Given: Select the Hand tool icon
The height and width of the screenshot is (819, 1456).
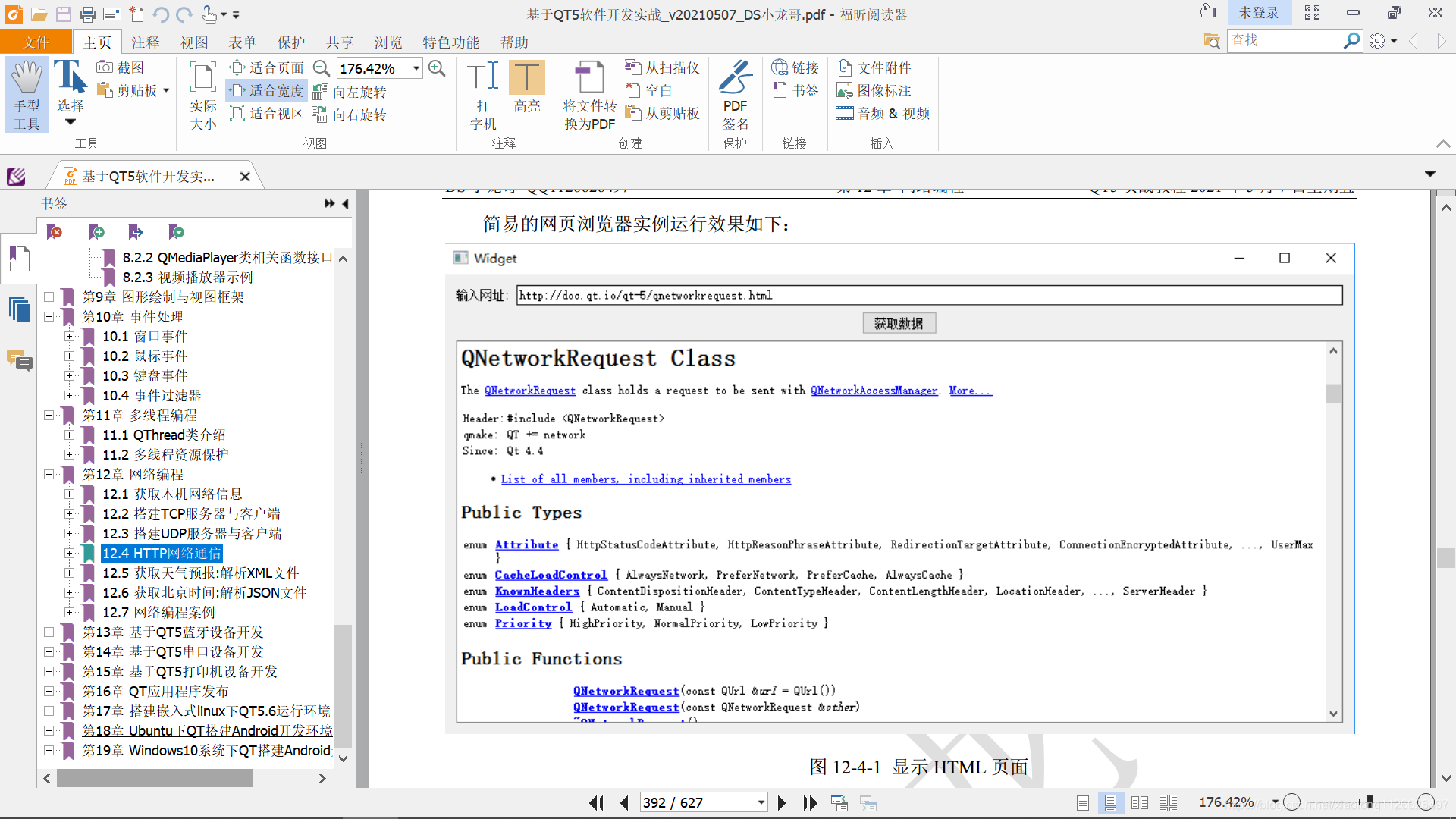Looking at the screenshot, I should coord(27,78).
